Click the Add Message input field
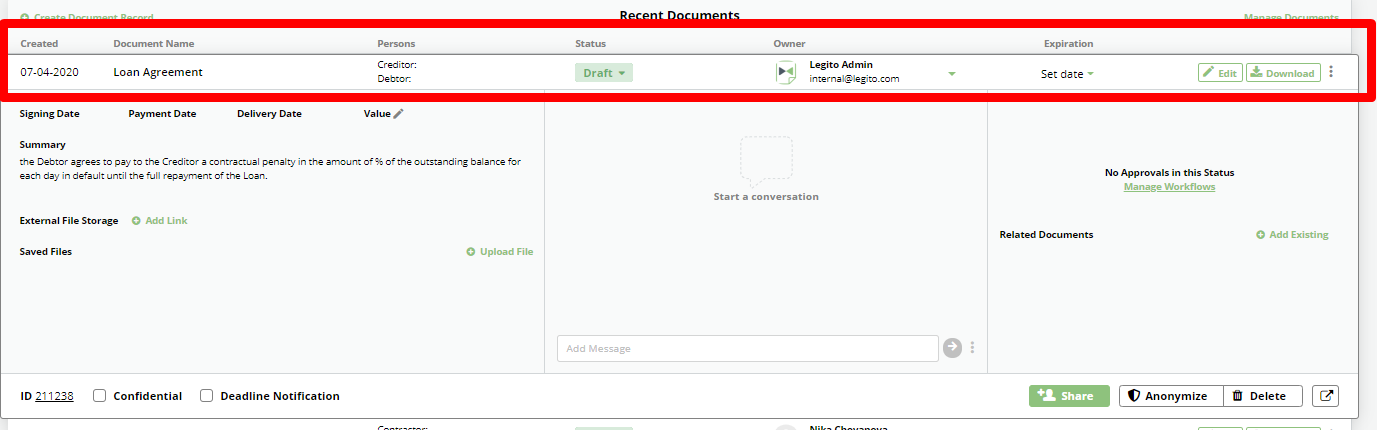Viewport: 1377px width, 430px height. (747, 348)
